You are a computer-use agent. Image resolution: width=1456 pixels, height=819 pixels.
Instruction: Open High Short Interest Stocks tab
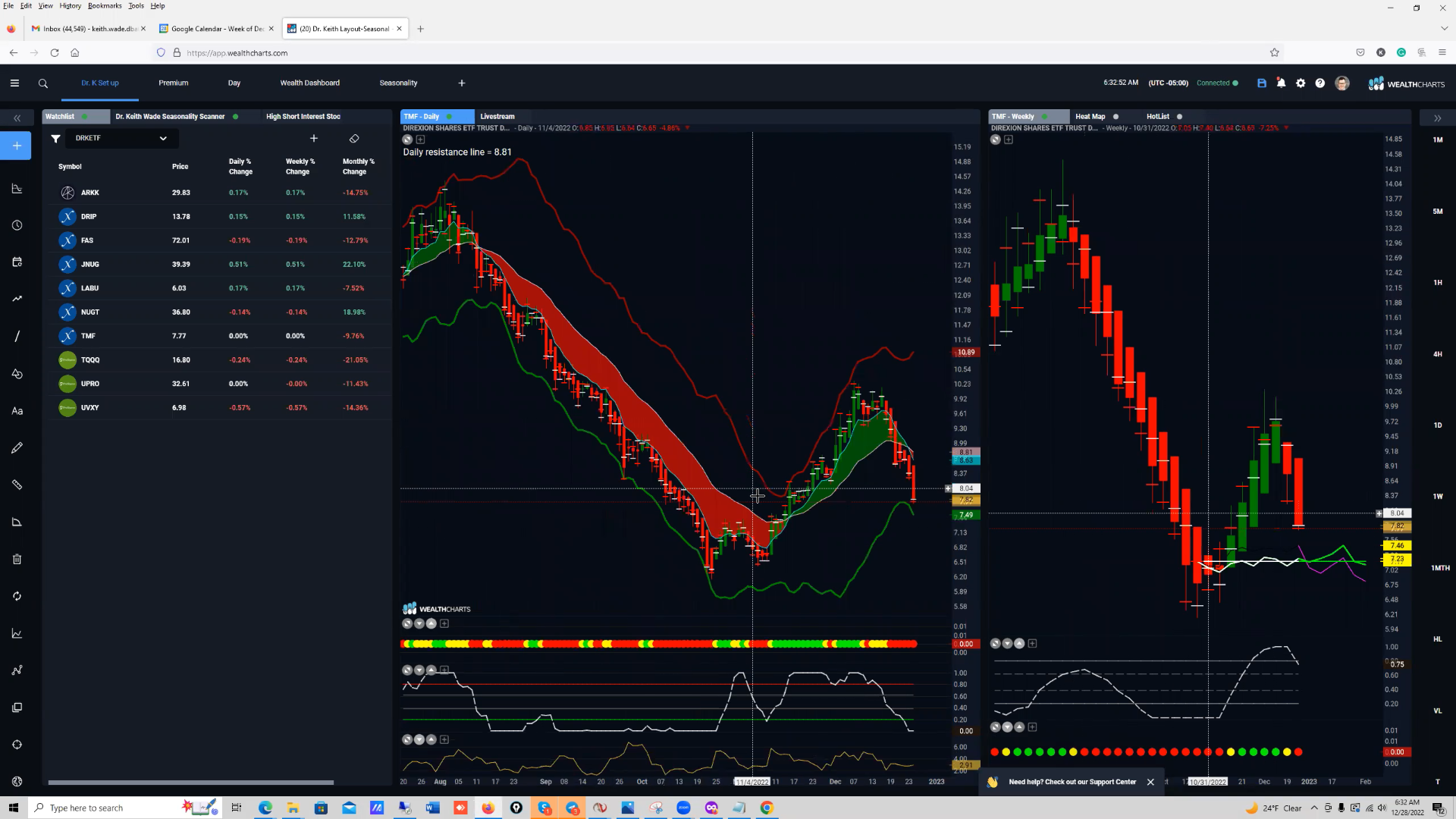pos(303,117)
